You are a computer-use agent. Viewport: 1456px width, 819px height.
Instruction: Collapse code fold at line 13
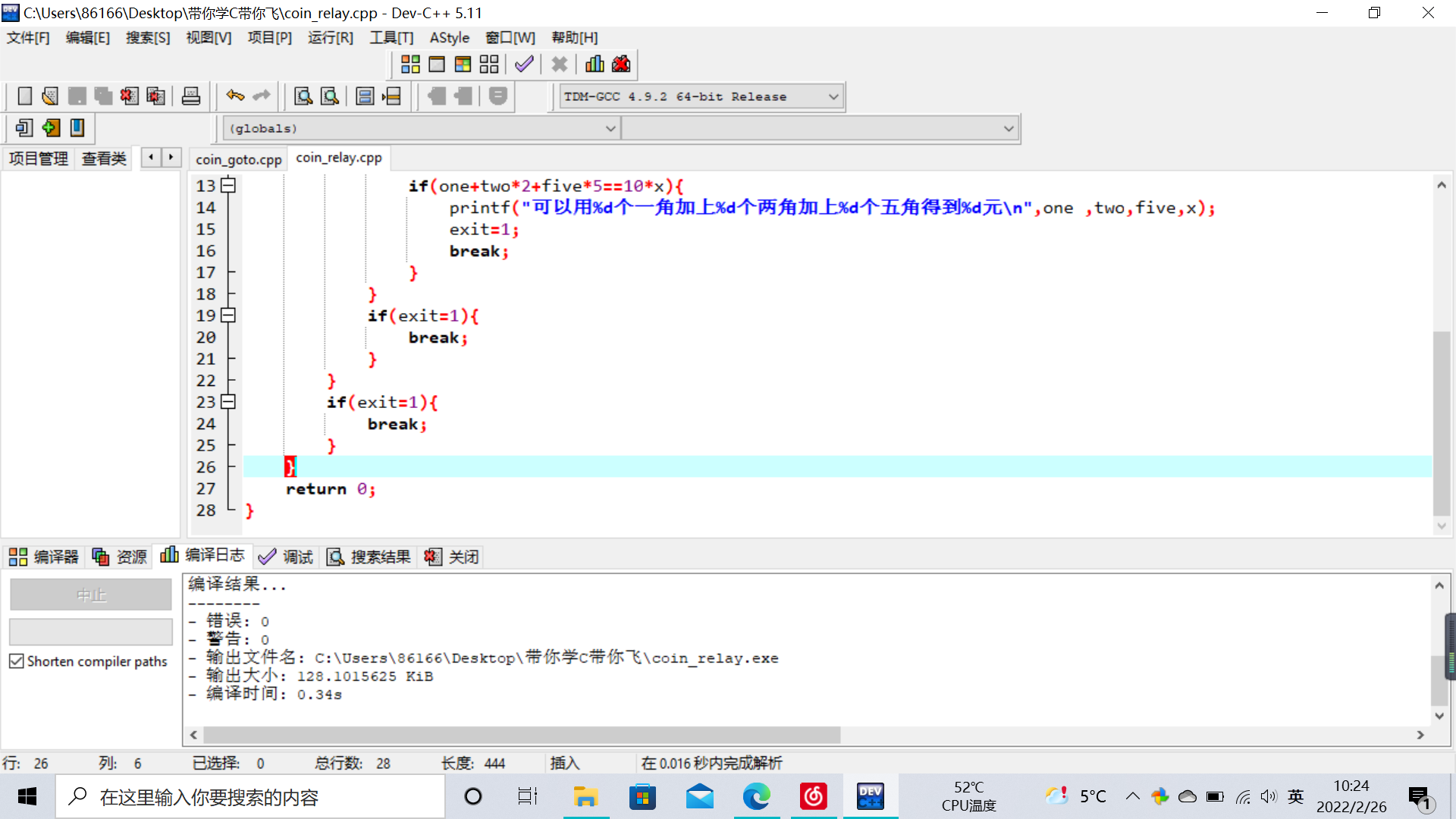tap(228, 185)
